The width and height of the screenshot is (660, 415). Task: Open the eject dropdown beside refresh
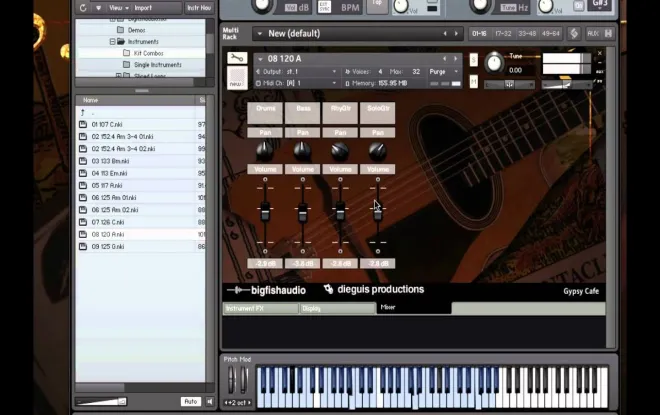point(98,8)
